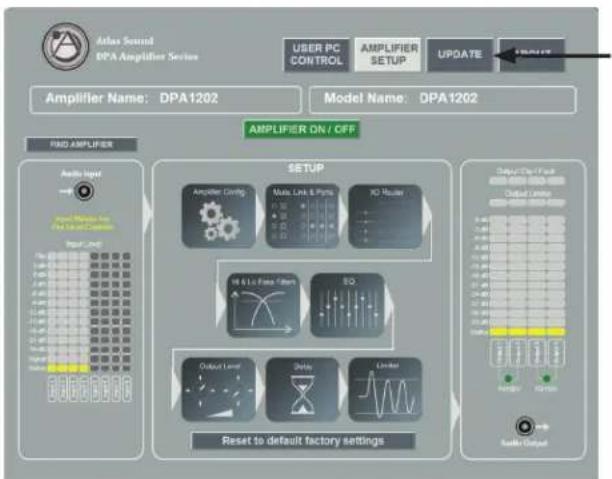This screenshot has width=612, height=479.
Task: Click the Audio Output label
Action: (525, 443)
